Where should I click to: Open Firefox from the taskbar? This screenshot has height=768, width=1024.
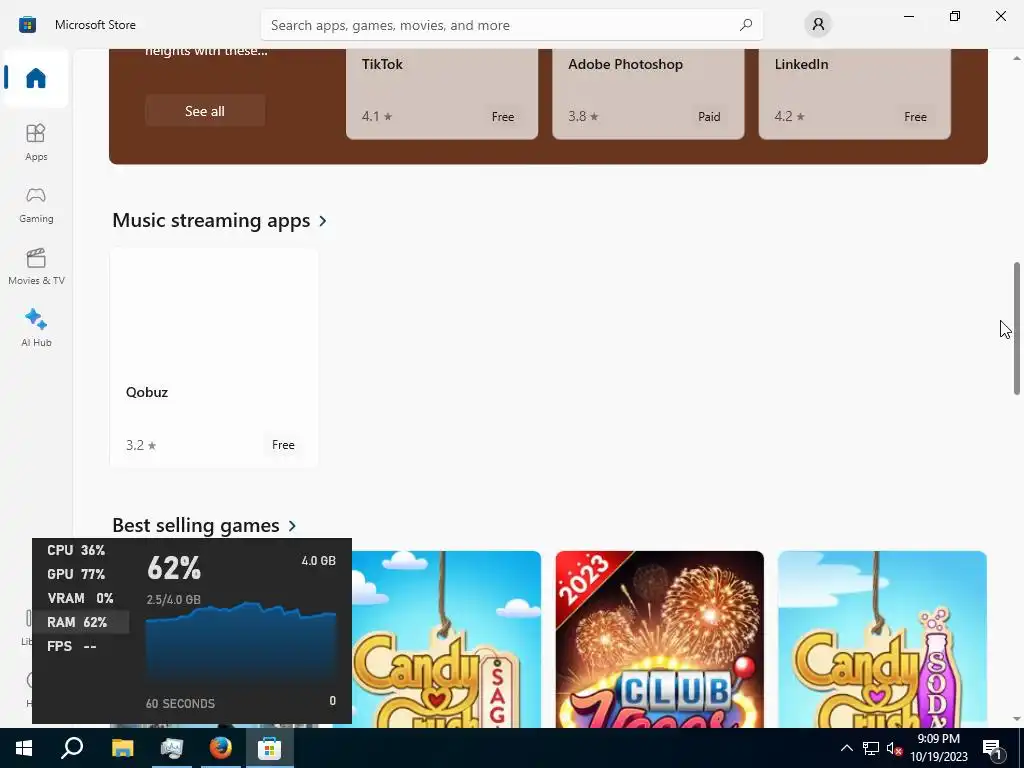coord(221,748)
